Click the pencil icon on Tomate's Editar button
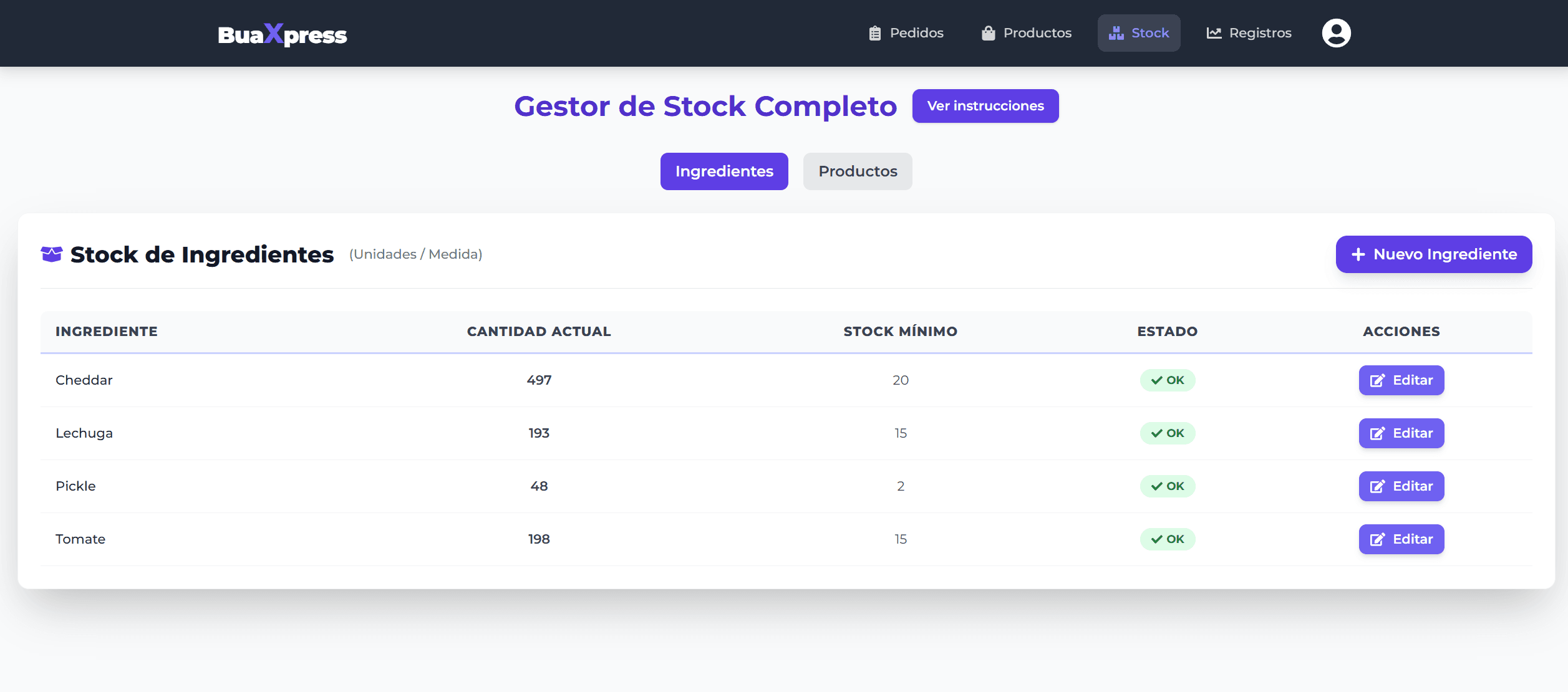Screen dimensions: 1568x692 1377,539
